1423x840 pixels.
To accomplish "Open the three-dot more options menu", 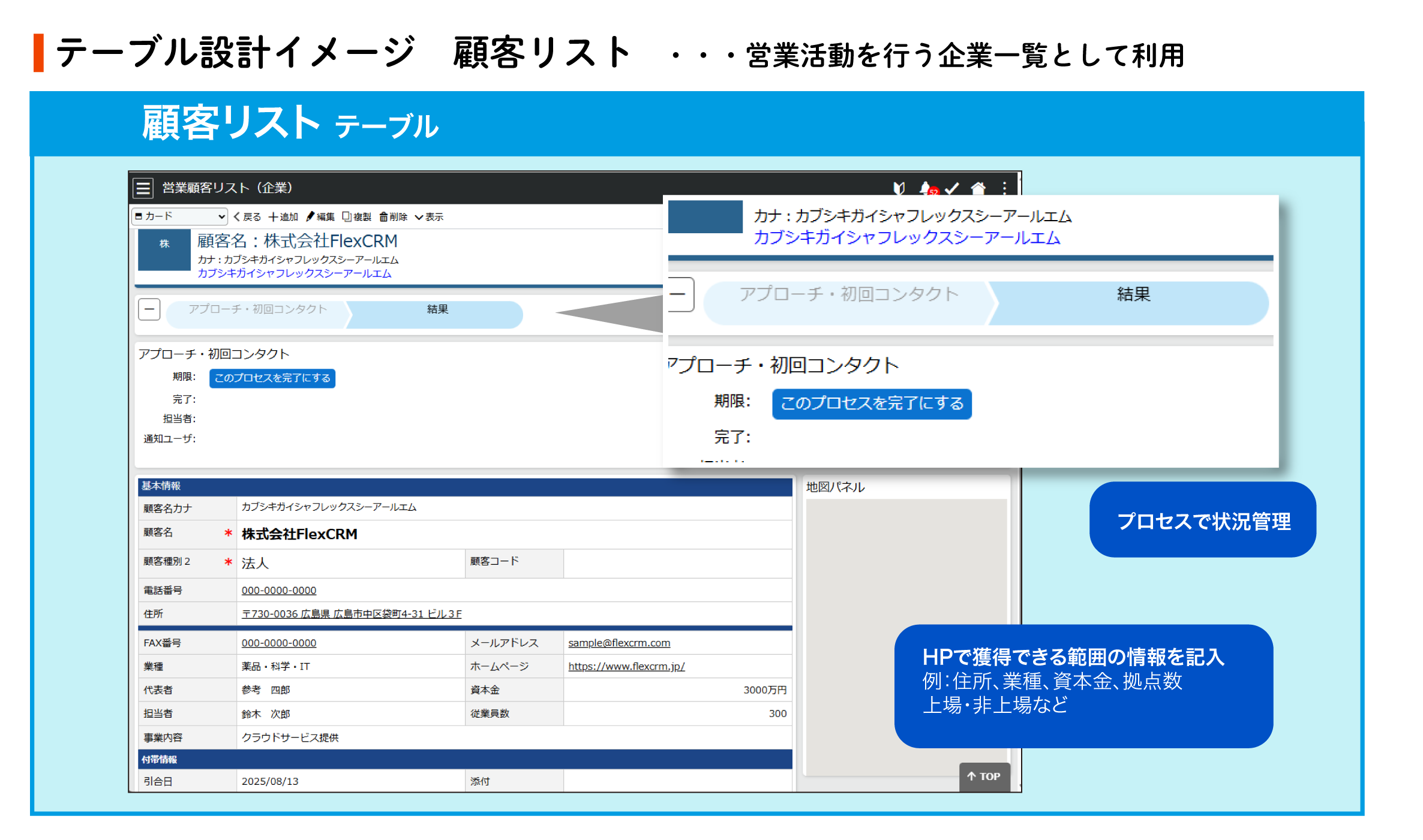I will [1005, 188].
